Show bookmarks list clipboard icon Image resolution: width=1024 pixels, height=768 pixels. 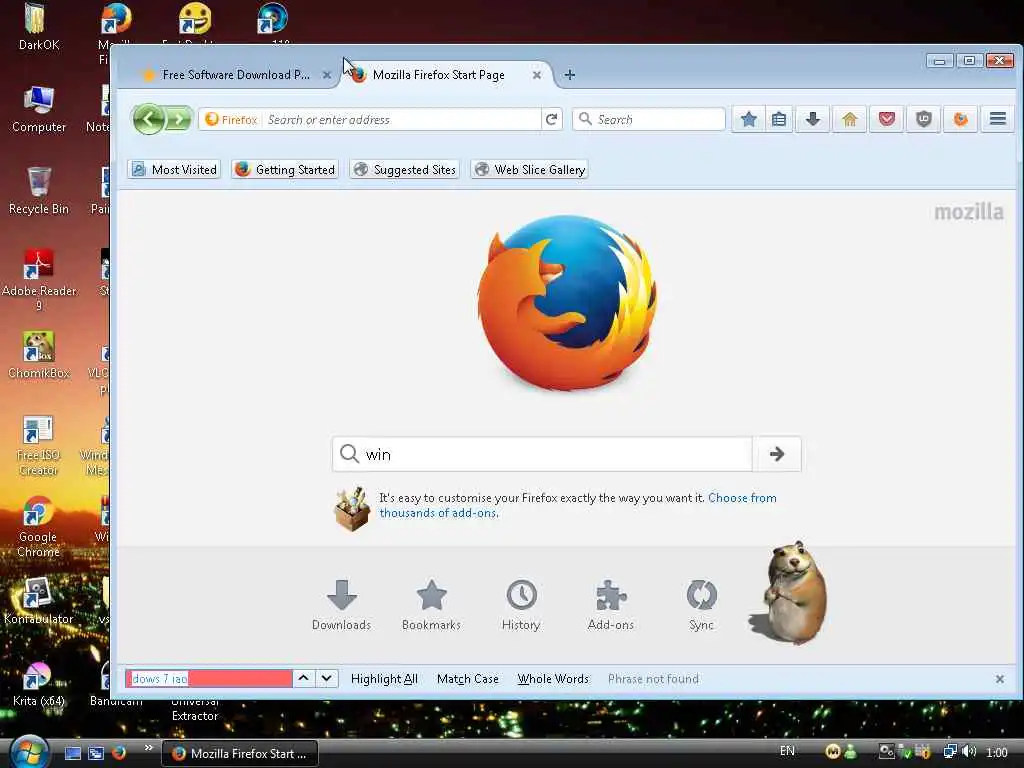(x=779, y=120)
